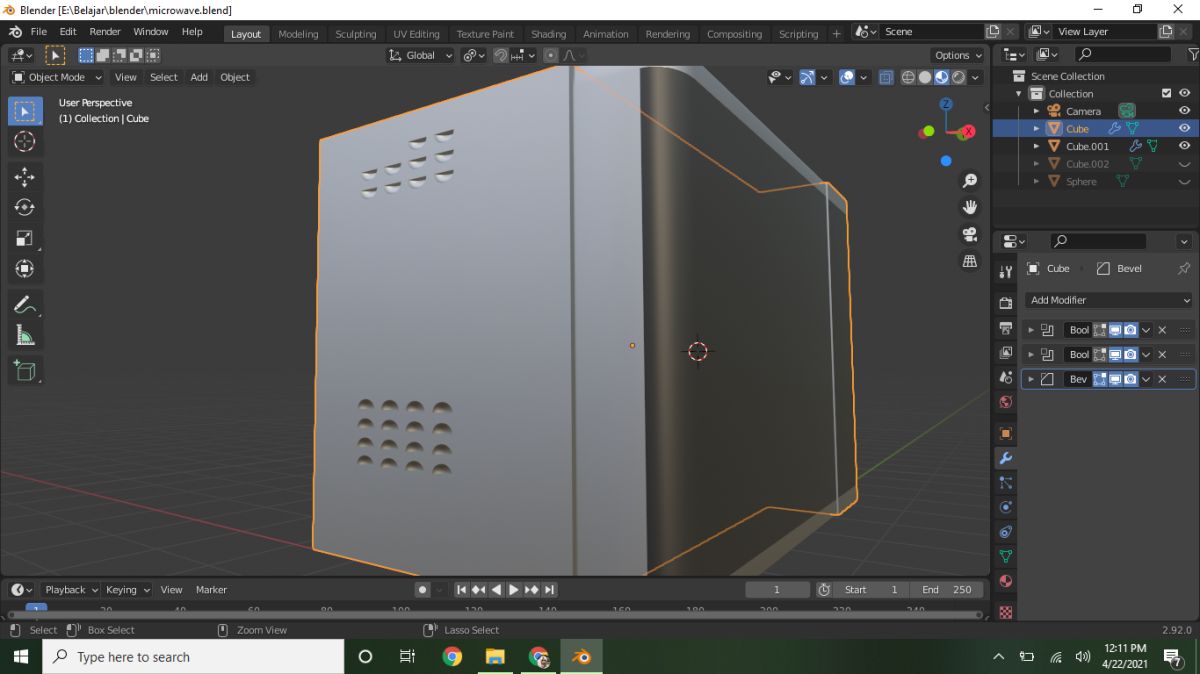Toggle X-ray mode in viewport header
The height and width of the screenshot is (674, 1200).
(886, 77)
